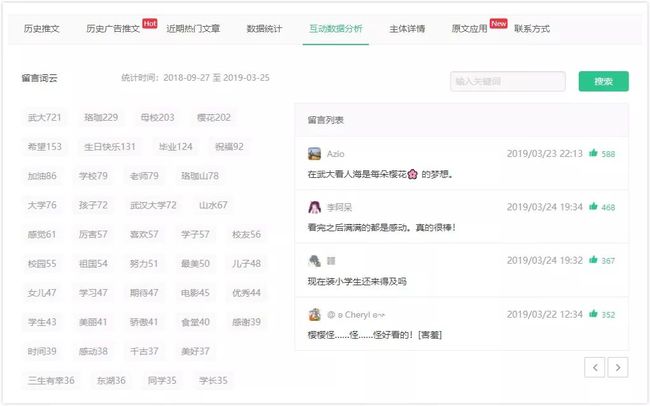Viewport: 650px width, 406px height.
Task: Focus the keyword search input field
Action: [x=508, y=81]
